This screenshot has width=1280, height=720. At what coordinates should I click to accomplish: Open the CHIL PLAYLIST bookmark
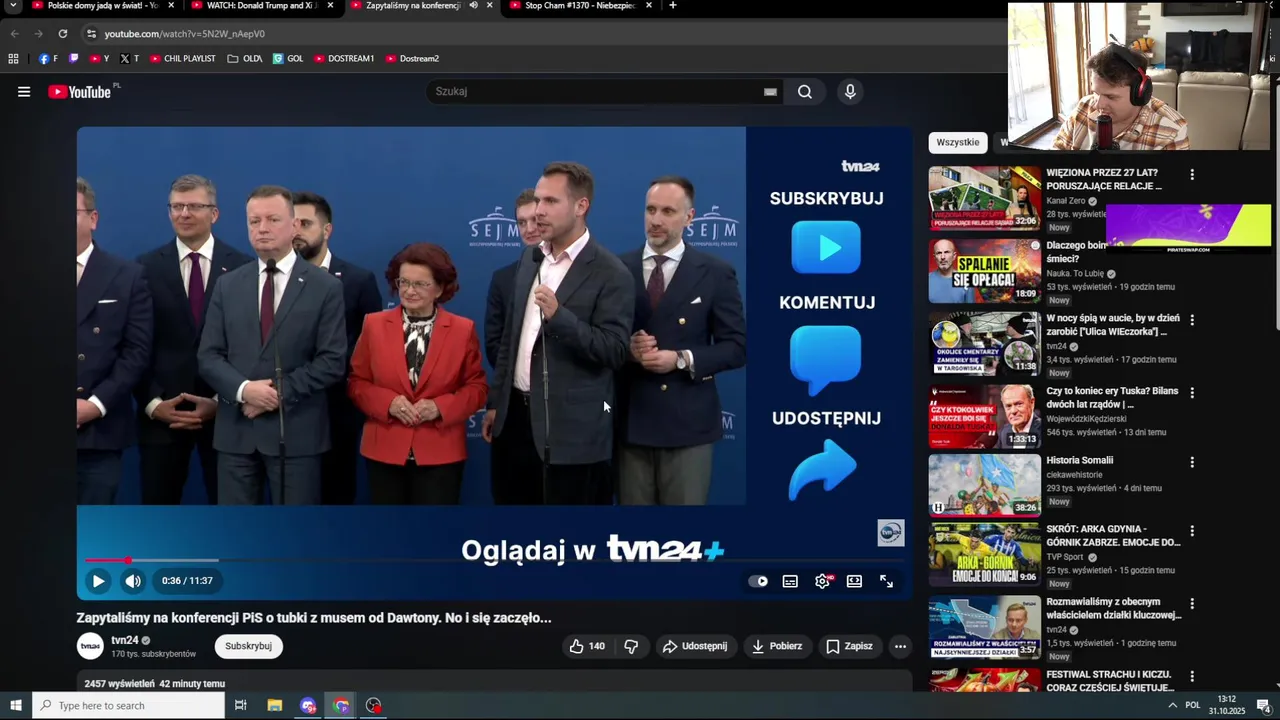coord(182,59)
